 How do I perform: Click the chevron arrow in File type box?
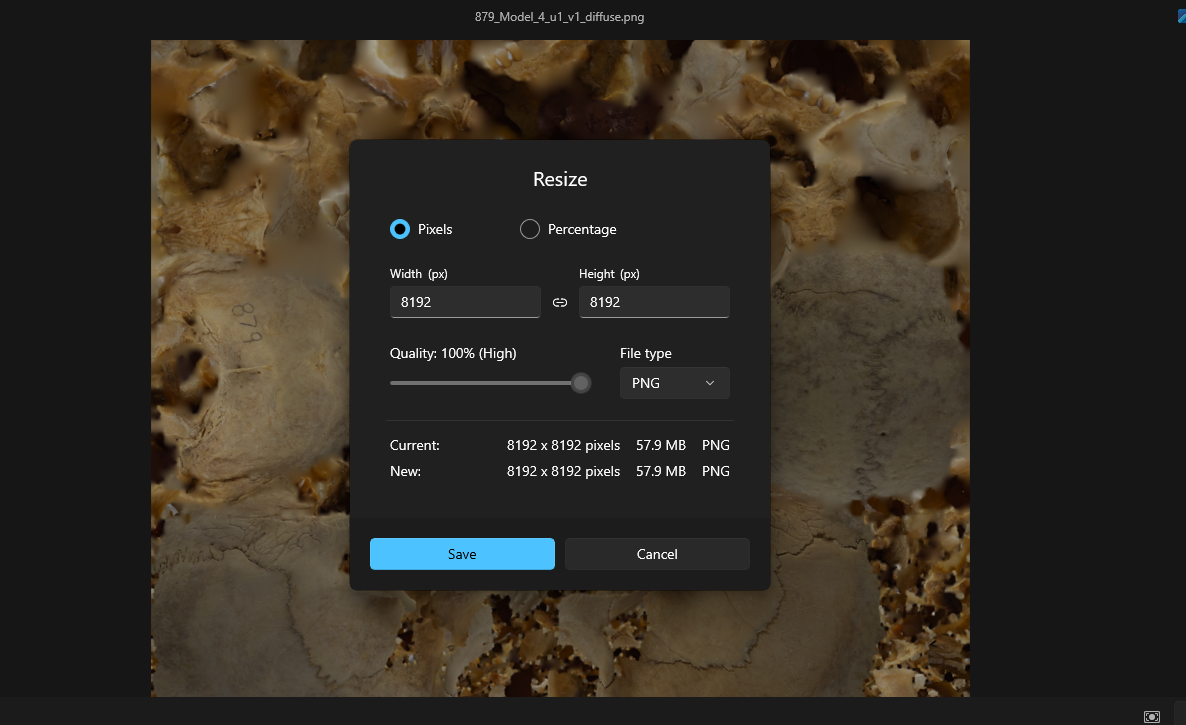710,383
